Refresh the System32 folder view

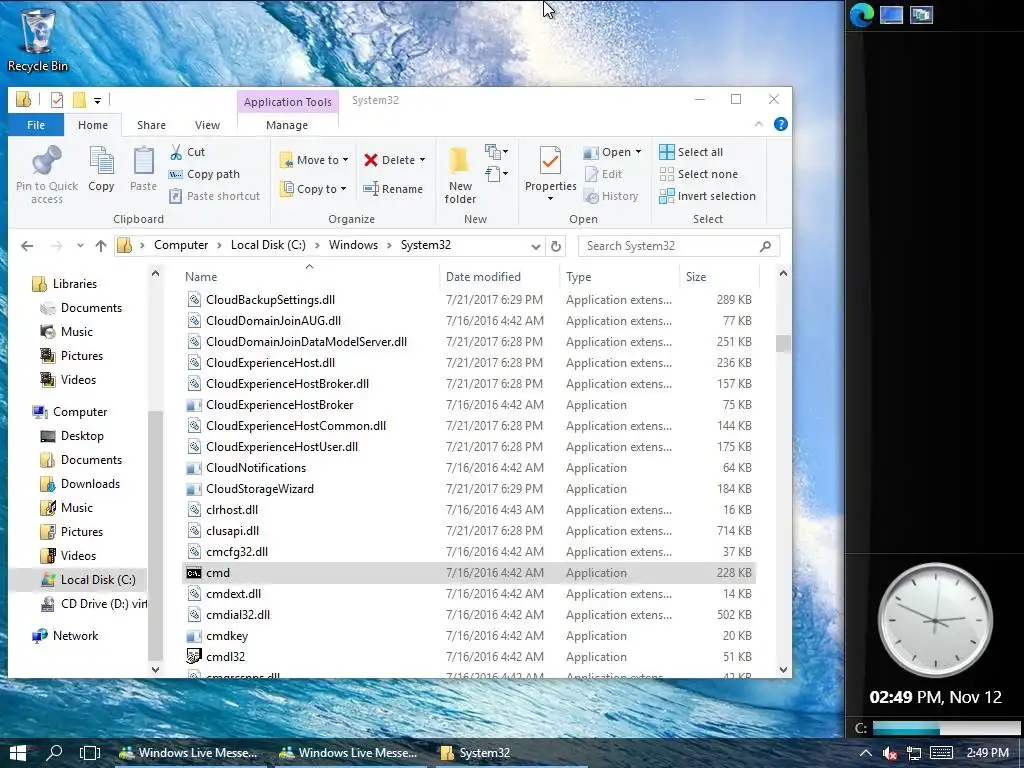coord(556,246)
